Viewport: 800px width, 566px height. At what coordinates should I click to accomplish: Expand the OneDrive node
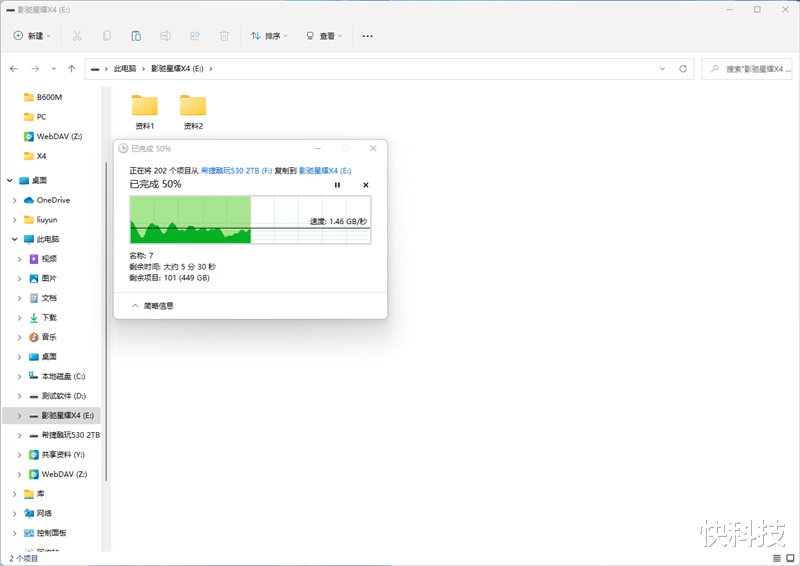15,200
